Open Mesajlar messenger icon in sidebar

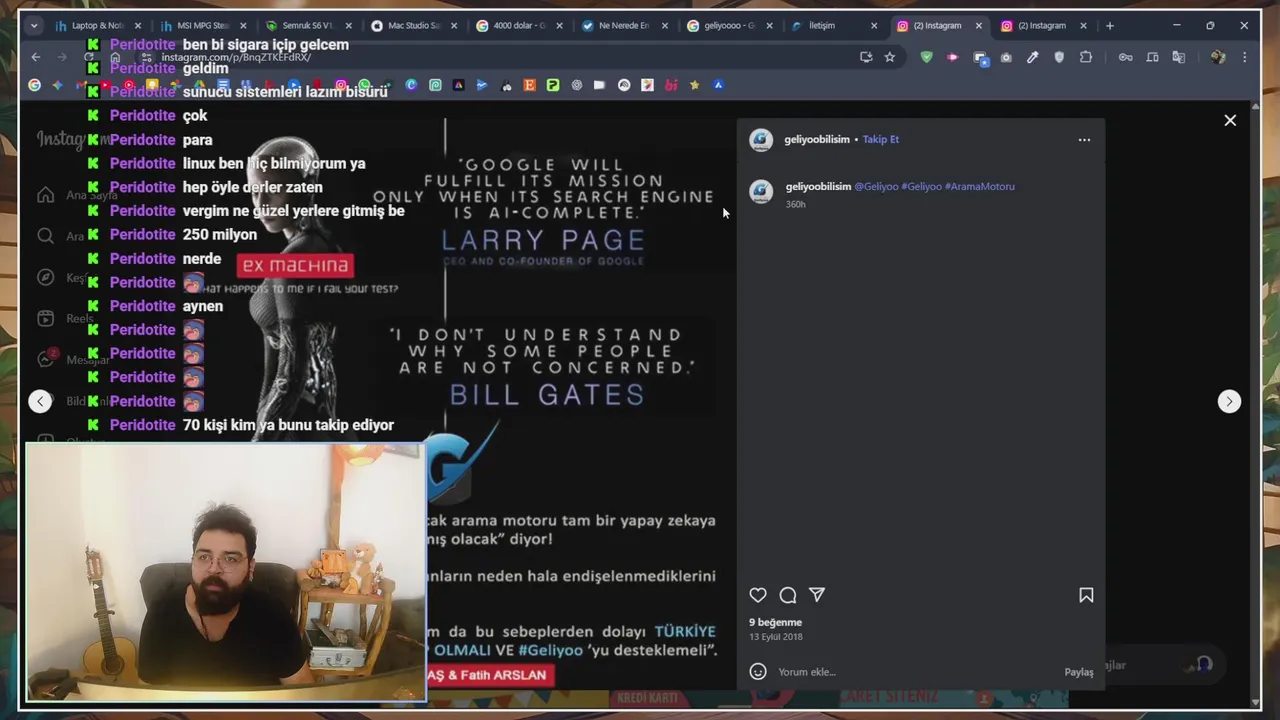click(x=46, y=359)
